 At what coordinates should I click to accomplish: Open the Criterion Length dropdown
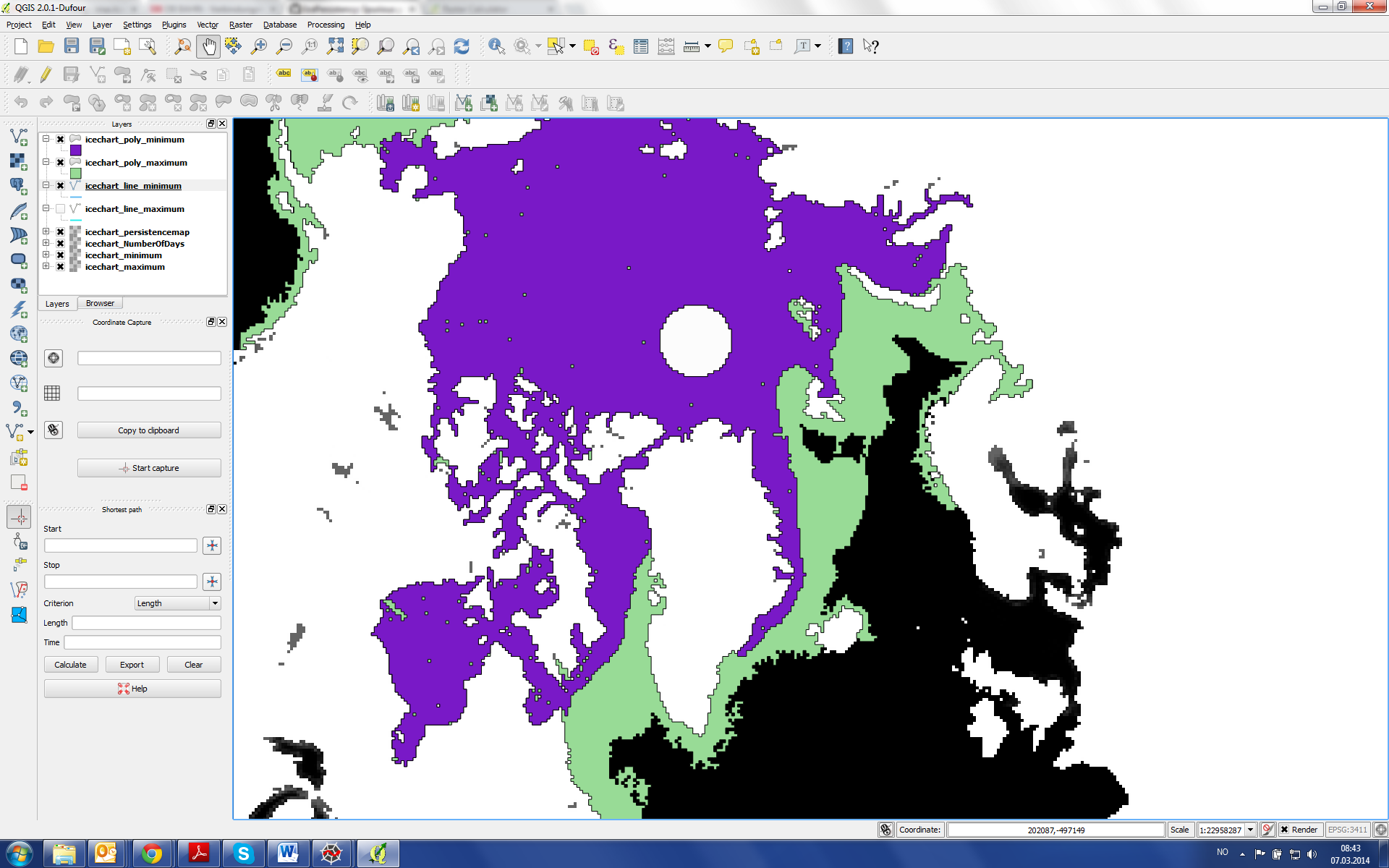178,603
